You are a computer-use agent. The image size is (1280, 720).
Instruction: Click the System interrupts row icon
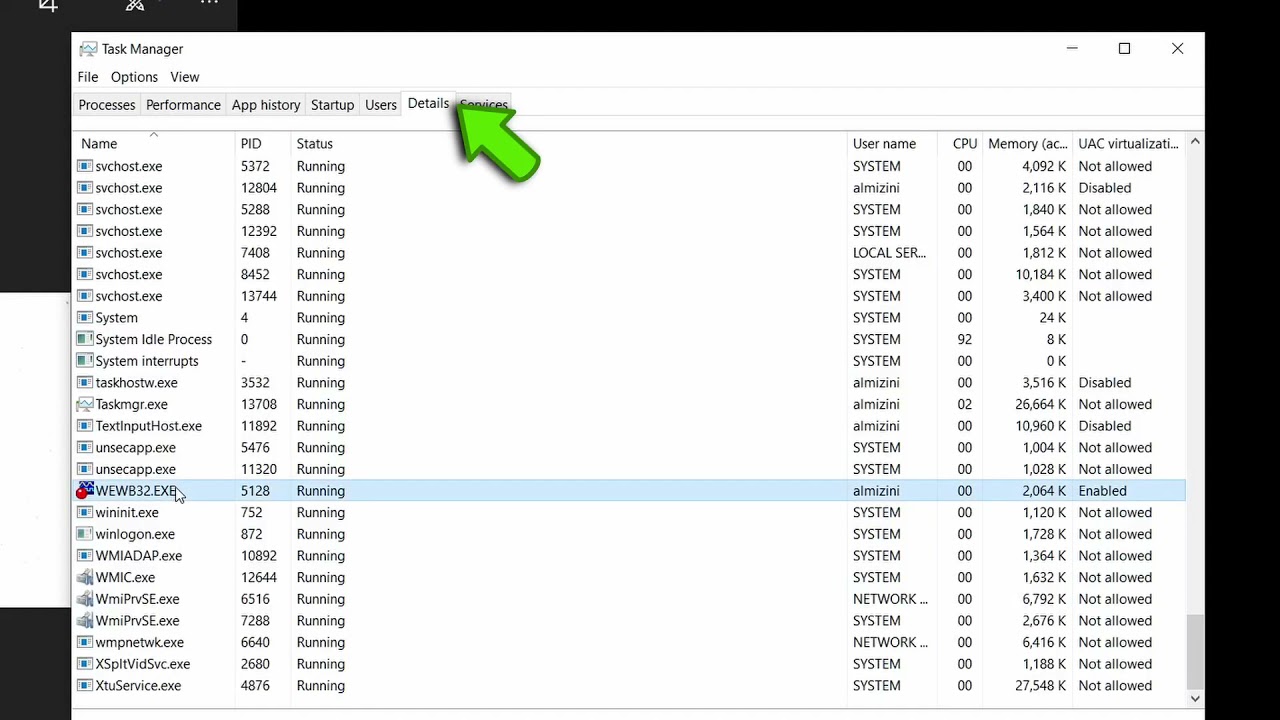(x=85, y=361)
